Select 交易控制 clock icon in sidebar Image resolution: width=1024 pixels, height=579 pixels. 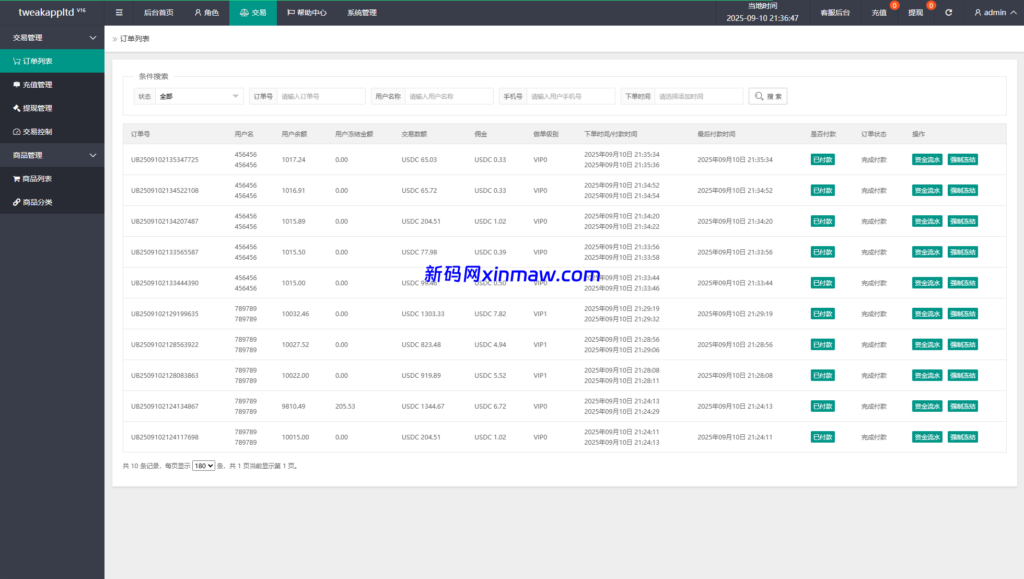(x=18, y=131)
